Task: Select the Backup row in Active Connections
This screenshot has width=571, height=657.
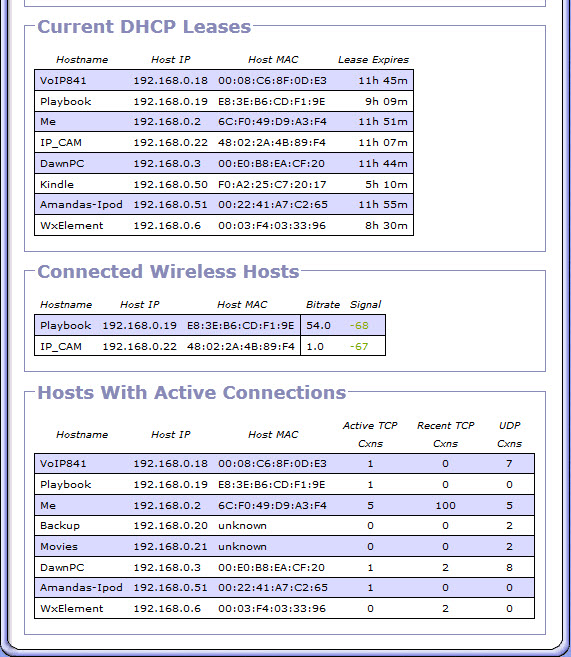Action: coord(284,525)
